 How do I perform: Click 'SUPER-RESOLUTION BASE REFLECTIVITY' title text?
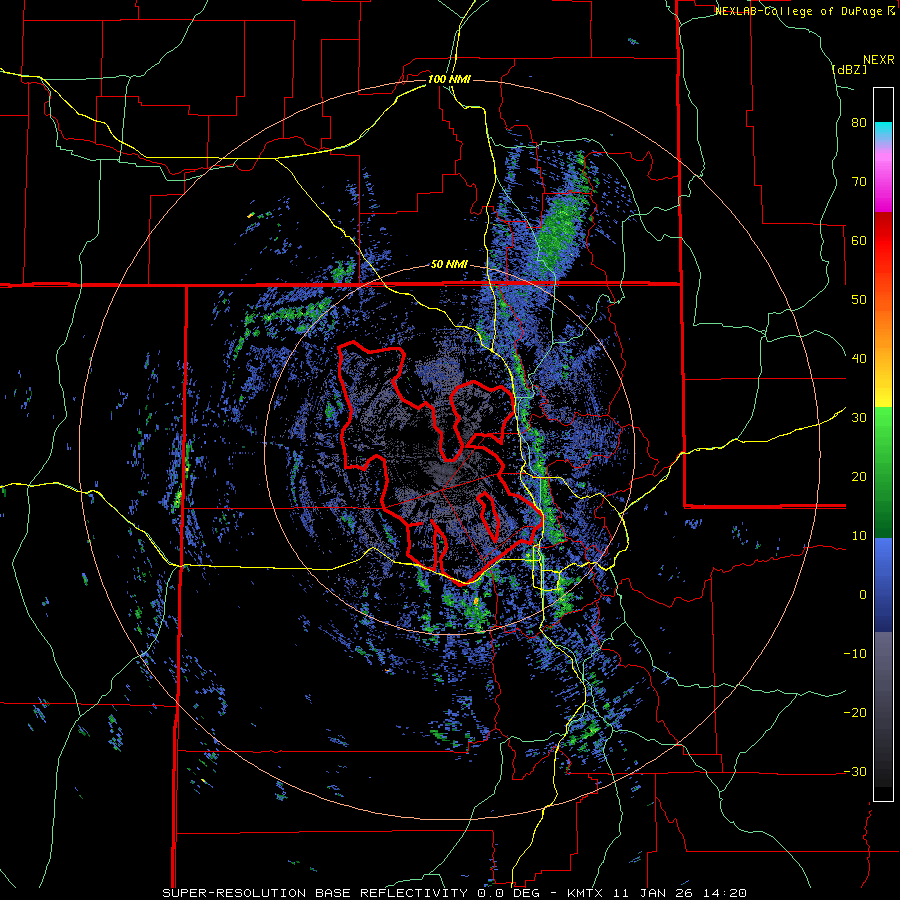tap(315, 893)
